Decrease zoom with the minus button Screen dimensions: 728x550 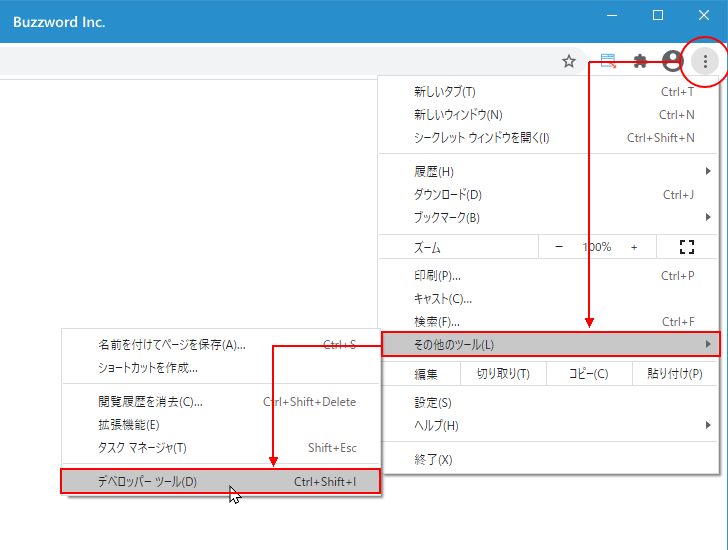pyautogui.click(x=559, y=247)
